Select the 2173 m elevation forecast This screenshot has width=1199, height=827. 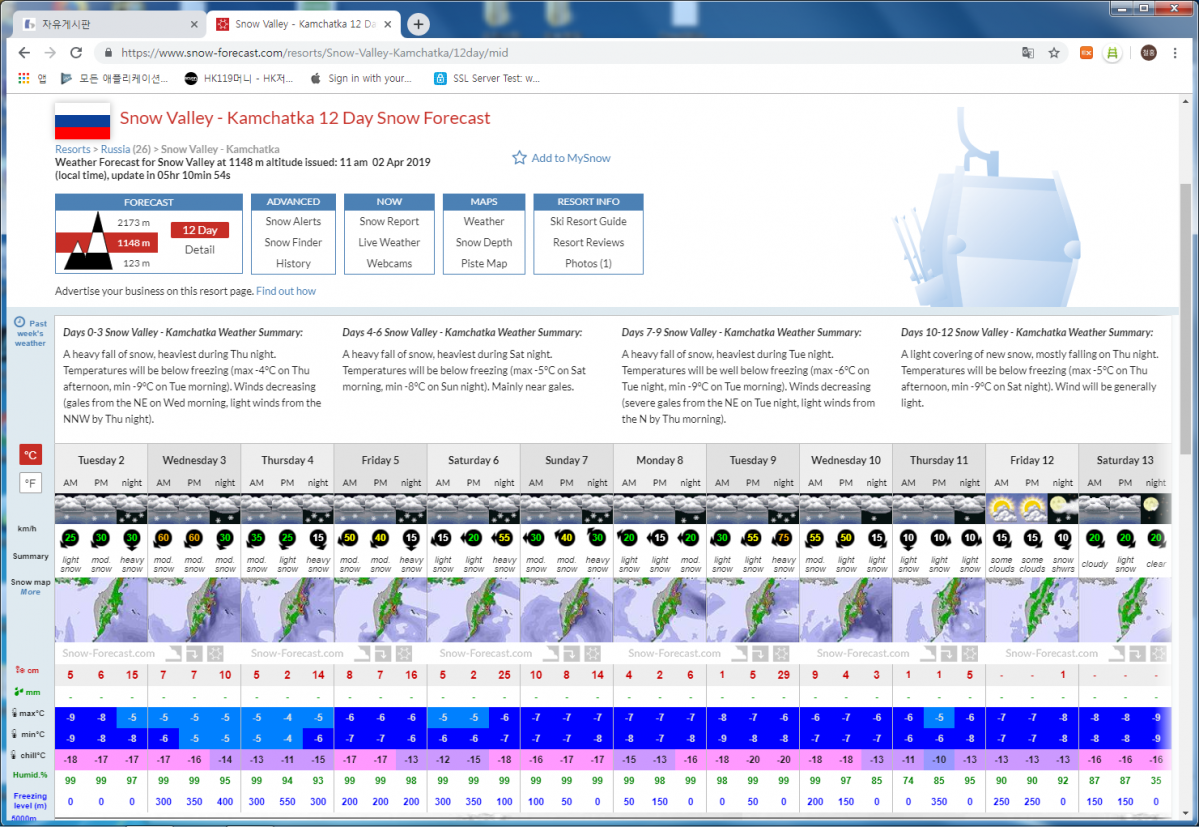[x=133, y=222]
